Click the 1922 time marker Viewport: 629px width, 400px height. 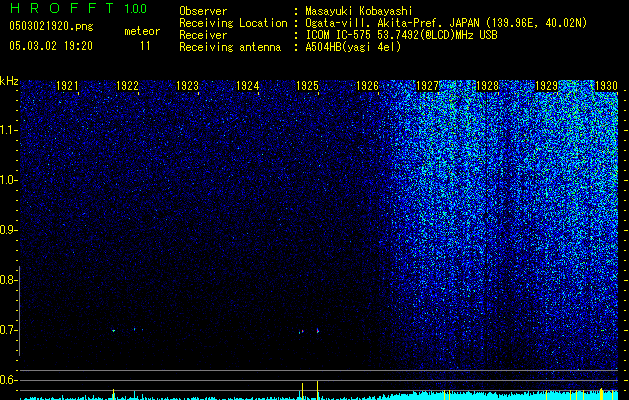click(x=127, y=86)
